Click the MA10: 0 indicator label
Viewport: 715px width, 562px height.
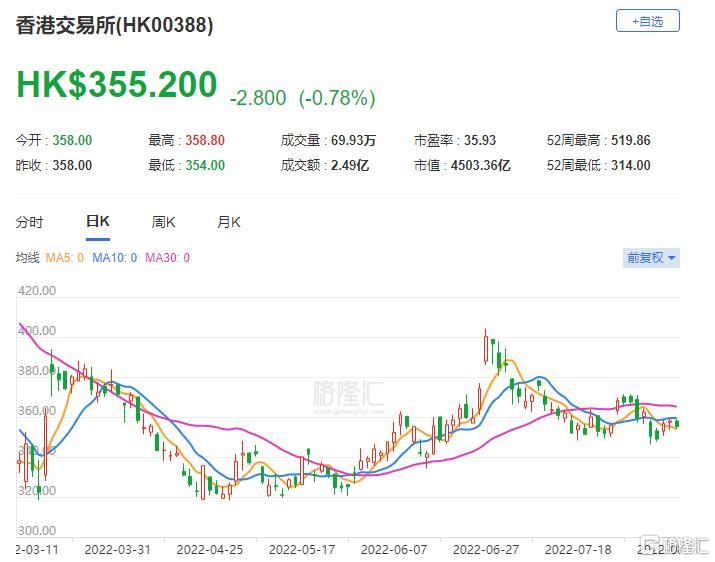(x=114, y=258)
